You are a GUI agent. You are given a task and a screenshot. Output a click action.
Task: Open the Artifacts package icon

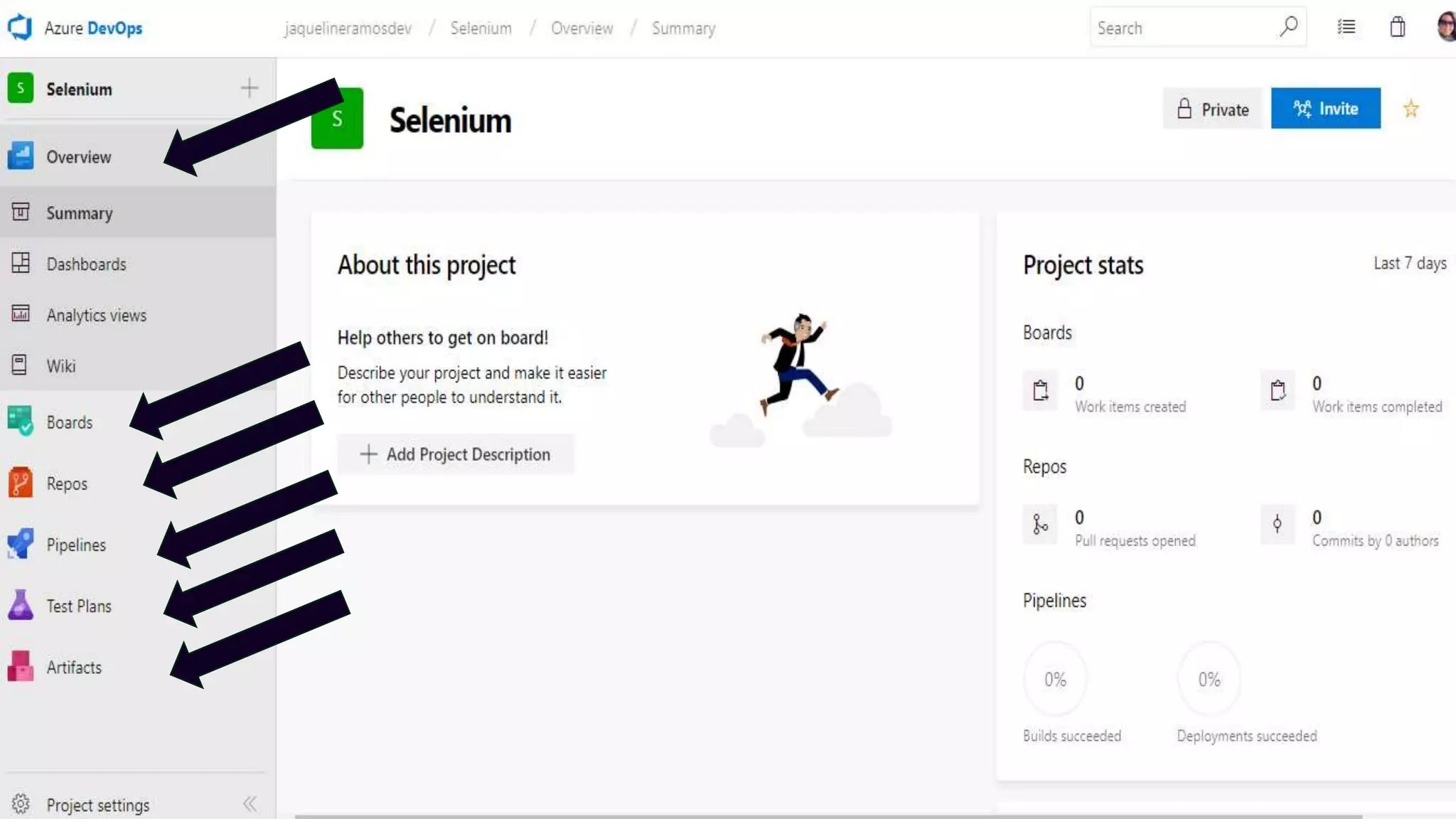(x=21, y=666)
